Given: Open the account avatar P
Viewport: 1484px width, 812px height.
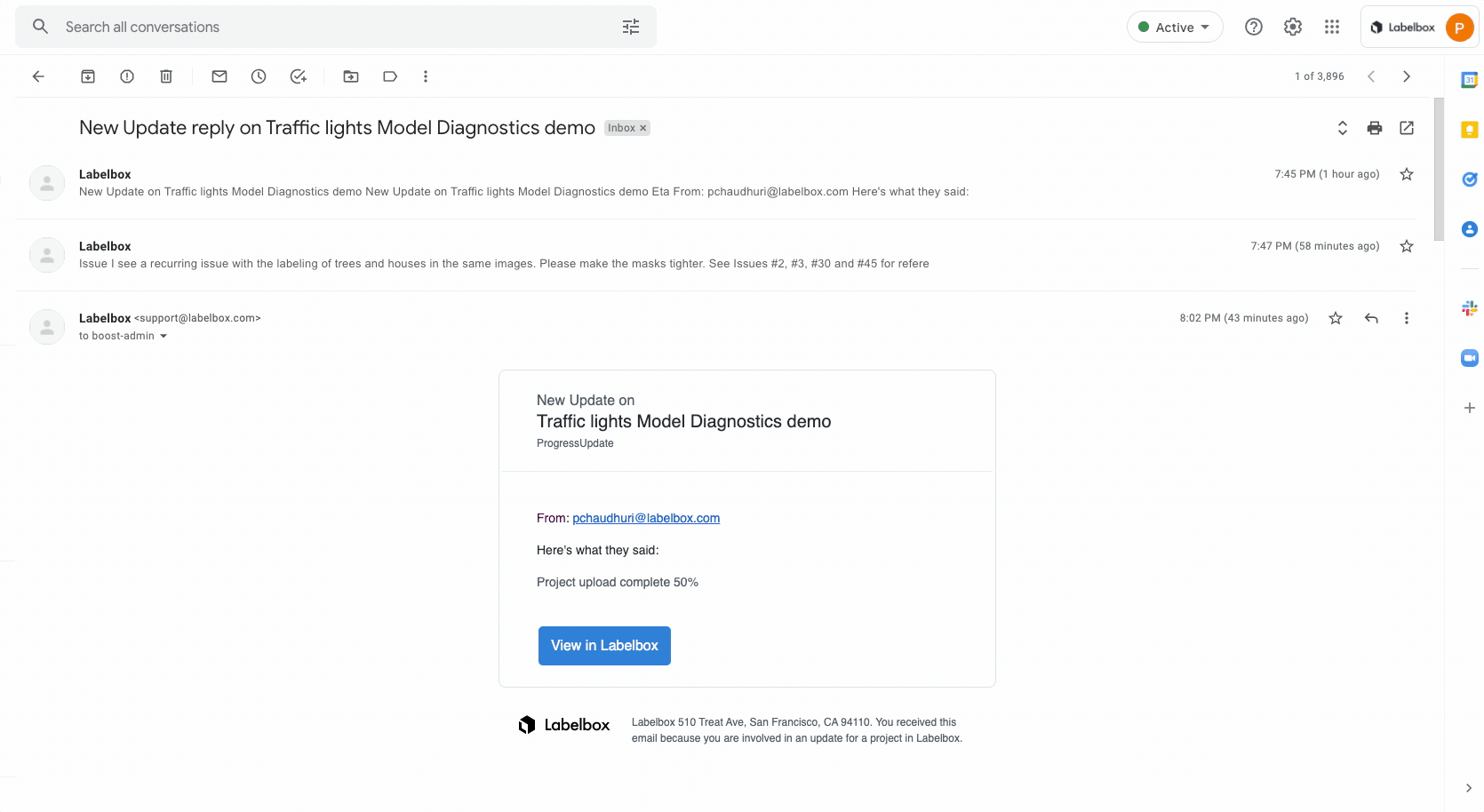Looking at the screenshot, I should tap(1459, 28).
